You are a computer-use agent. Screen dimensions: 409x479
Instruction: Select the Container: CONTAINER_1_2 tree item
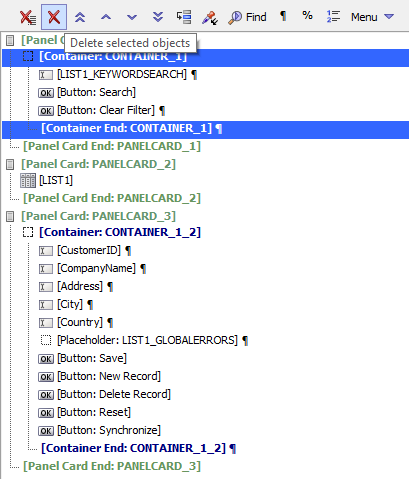pyautogui.click(x=120, y=232)
